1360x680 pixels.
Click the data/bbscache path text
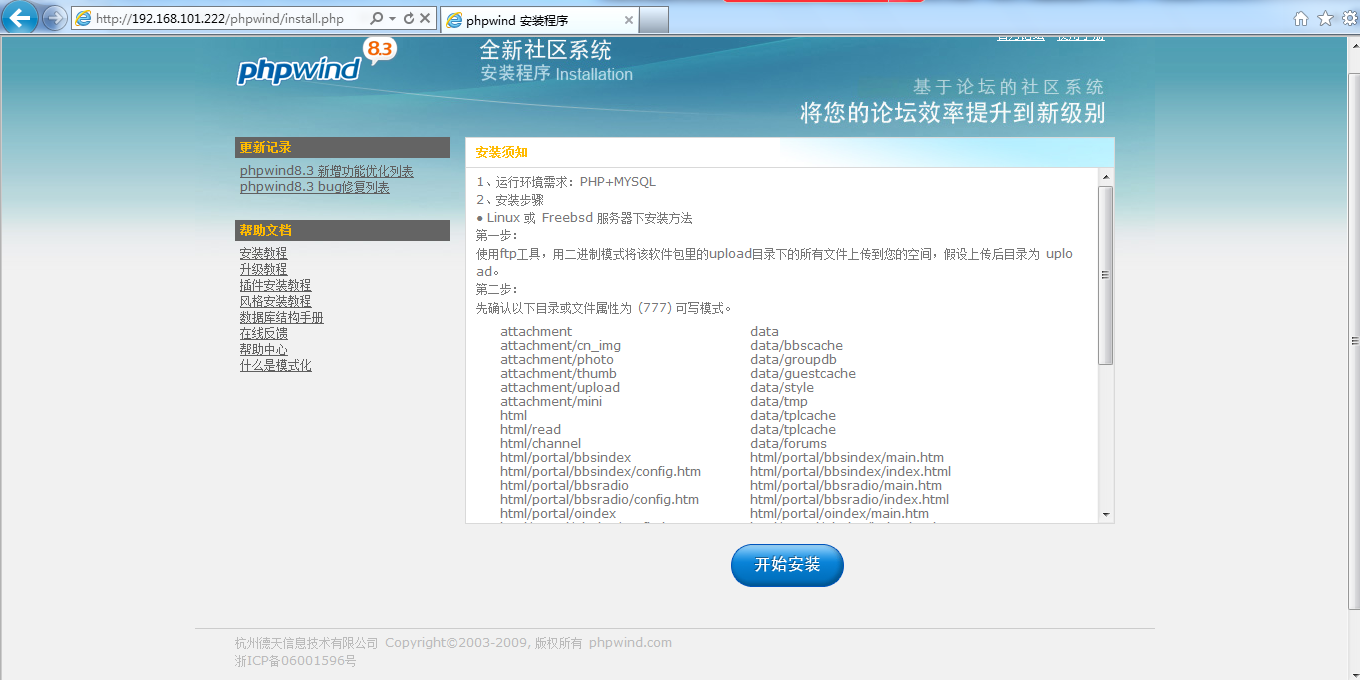[796, 346]
